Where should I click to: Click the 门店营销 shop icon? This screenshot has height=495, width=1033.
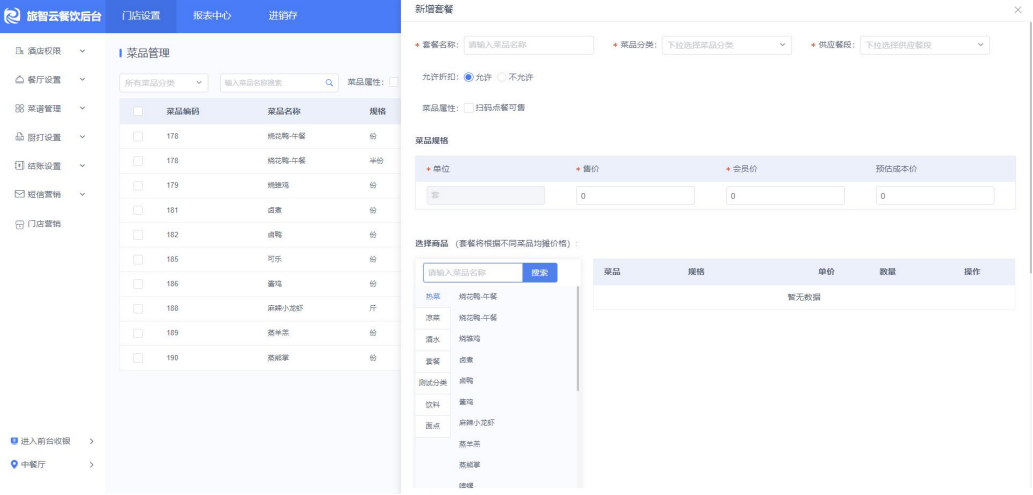pyautogui.click(x=20, y=224)
